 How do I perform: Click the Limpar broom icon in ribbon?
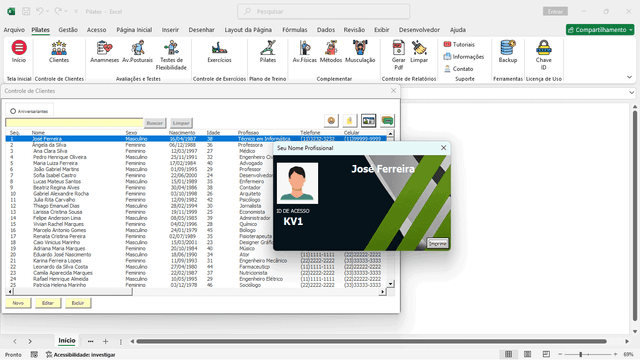pos(419,51)
